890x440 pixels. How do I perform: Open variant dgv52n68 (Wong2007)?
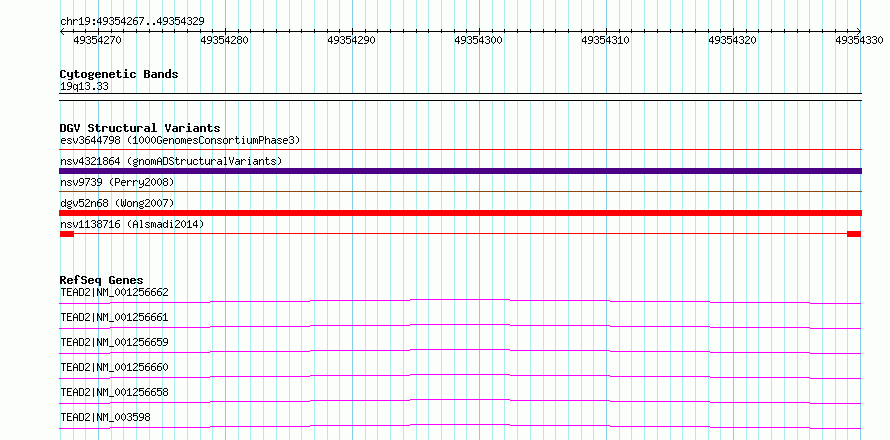117,203
